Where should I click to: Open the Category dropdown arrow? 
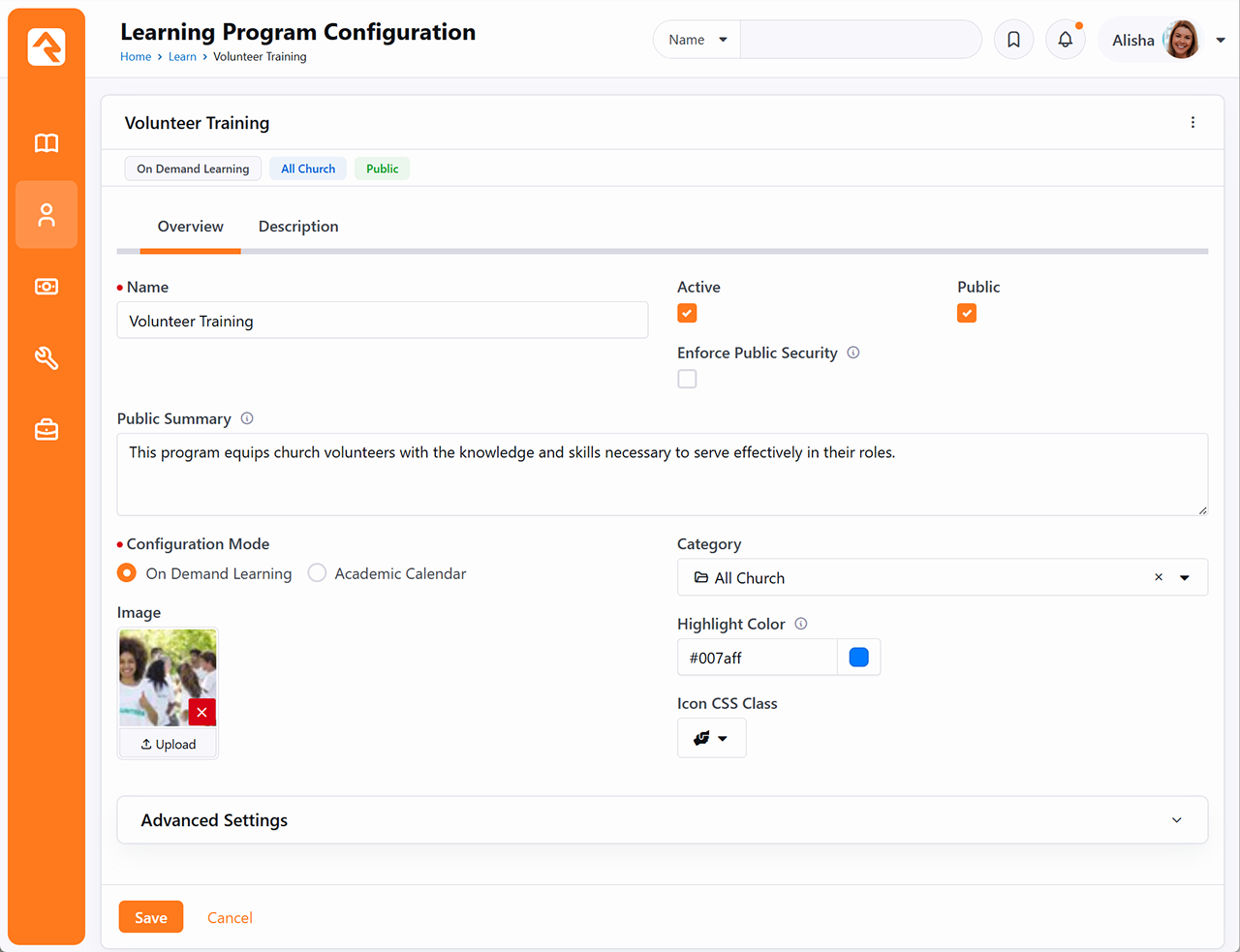pyautogui.click(x=1184, y=578)
